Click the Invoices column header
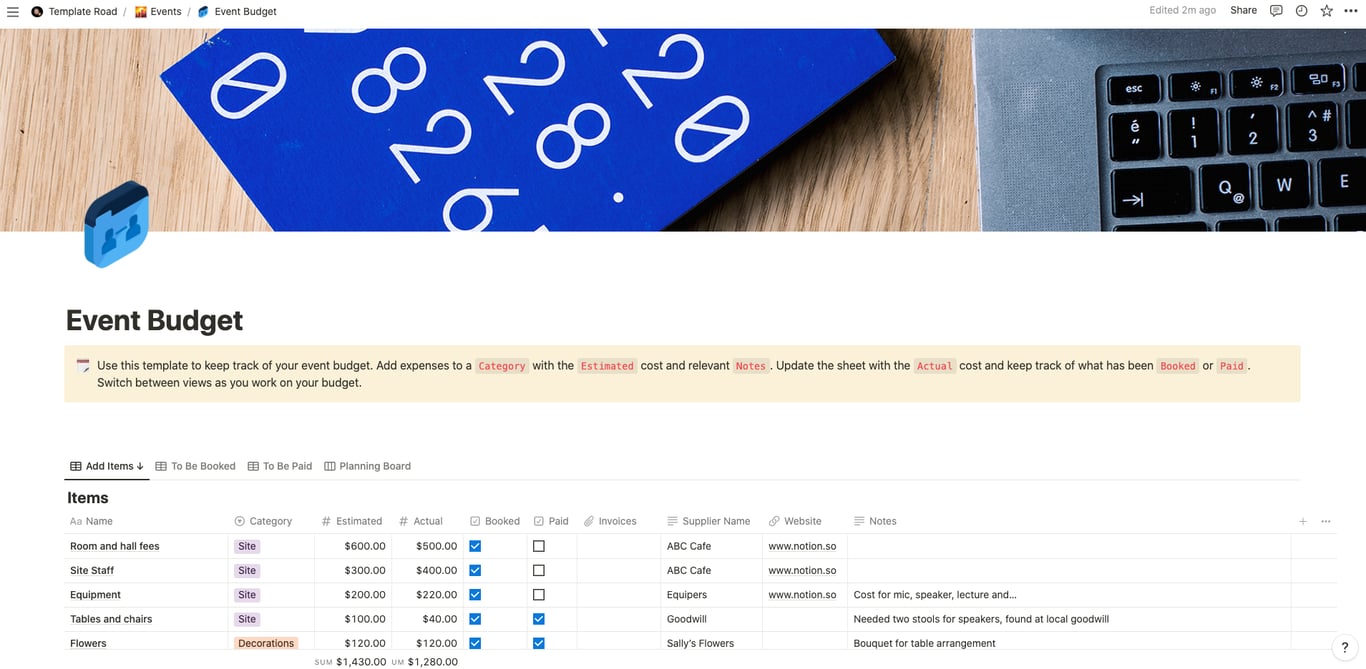The width and height of the screenshot is (1366, 669). pyautogui.click(x=610, y=521)
